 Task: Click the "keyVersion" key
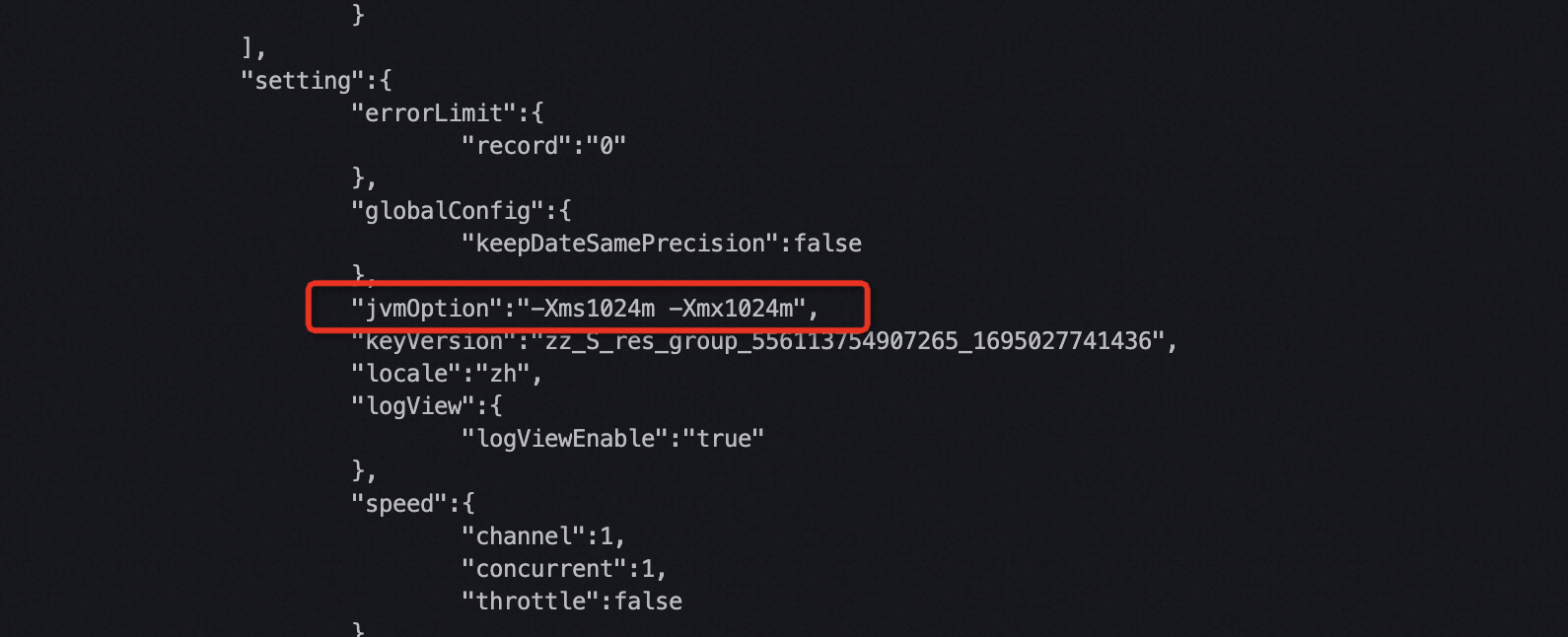click(434, 341)
